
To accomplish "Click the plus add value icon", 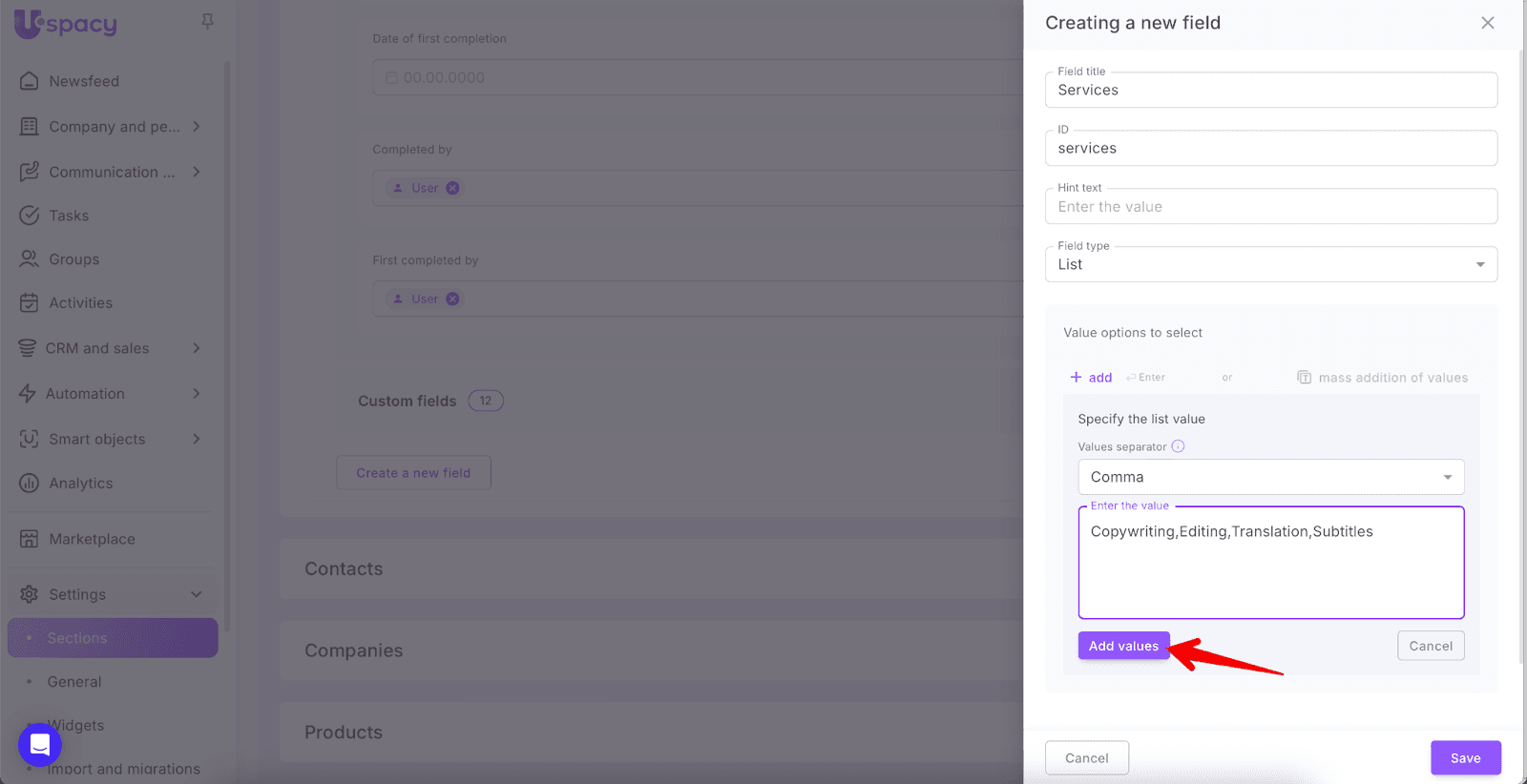I will pos(1076,378).
